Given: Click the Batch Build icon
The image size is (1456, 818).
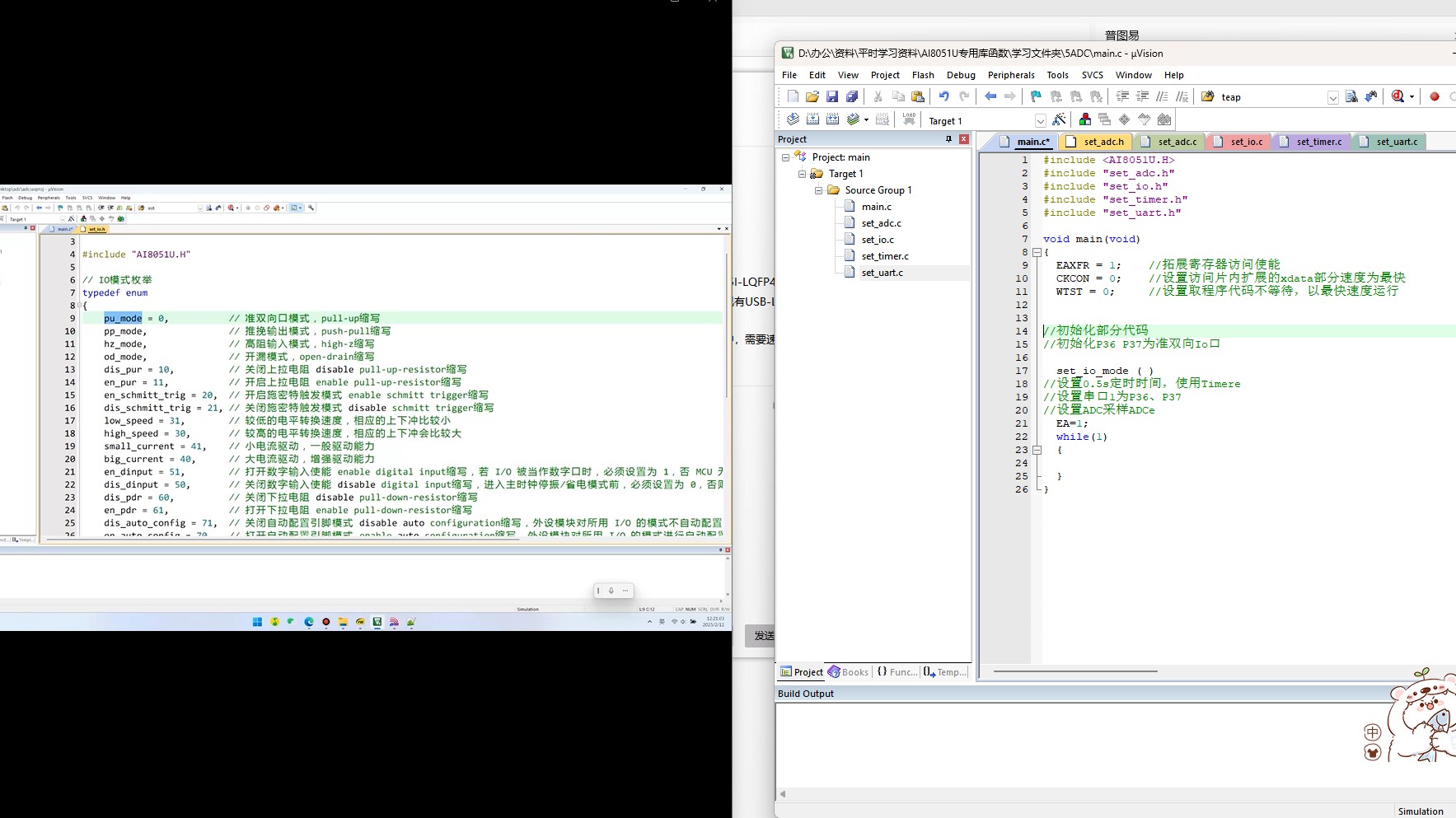Looking at the screenshot, I should tap(854, 119).
